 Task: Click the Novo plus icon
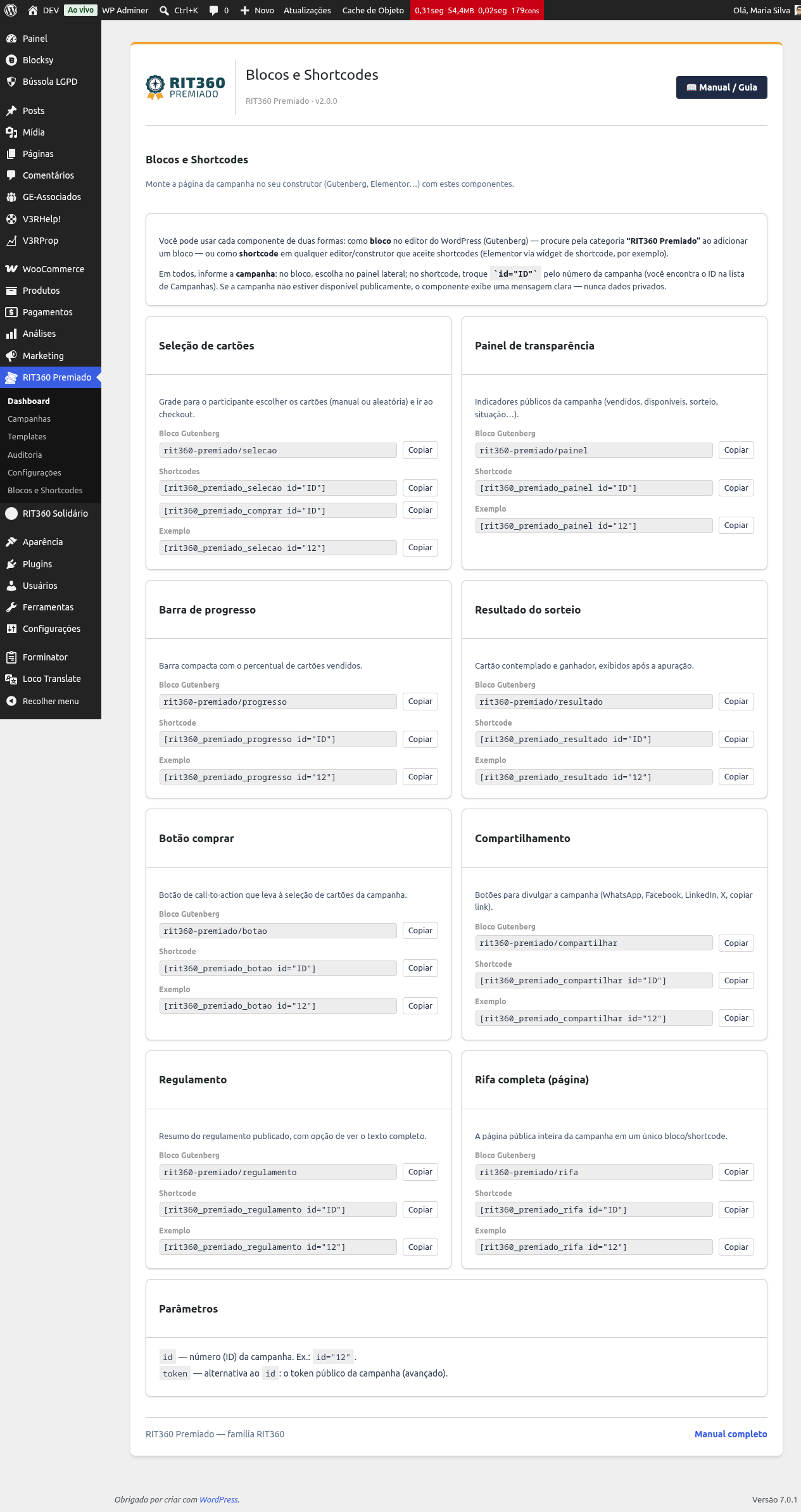click(x=244, y=10)
